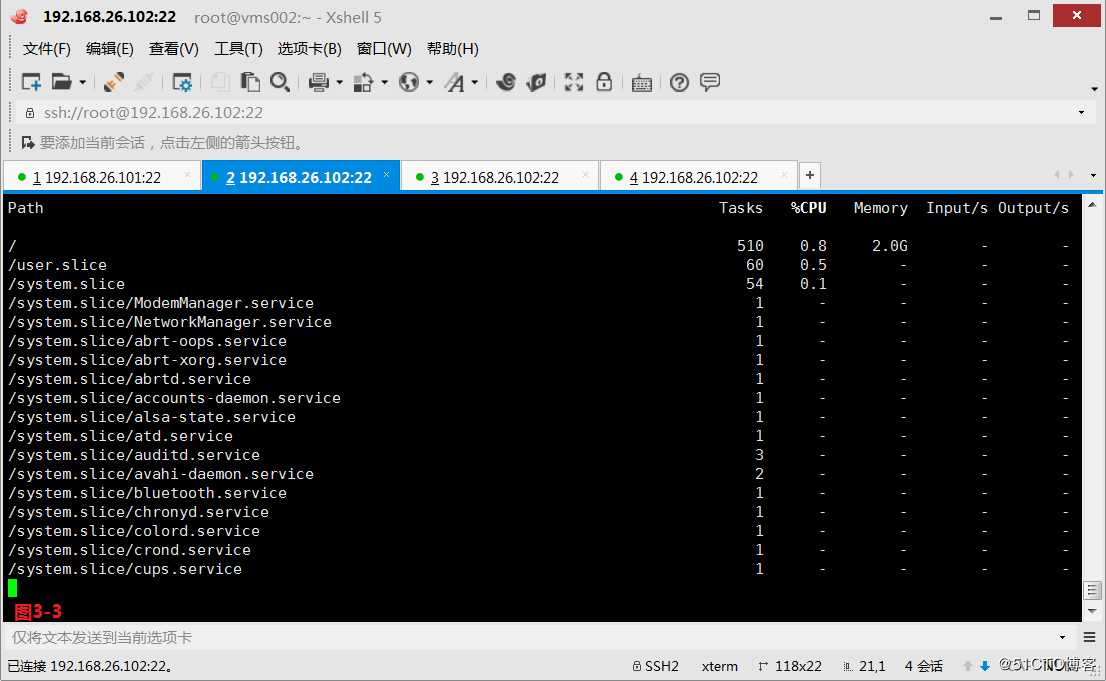
Task: Expand the font dropdown arrow
Action: [x=475, y=83]
